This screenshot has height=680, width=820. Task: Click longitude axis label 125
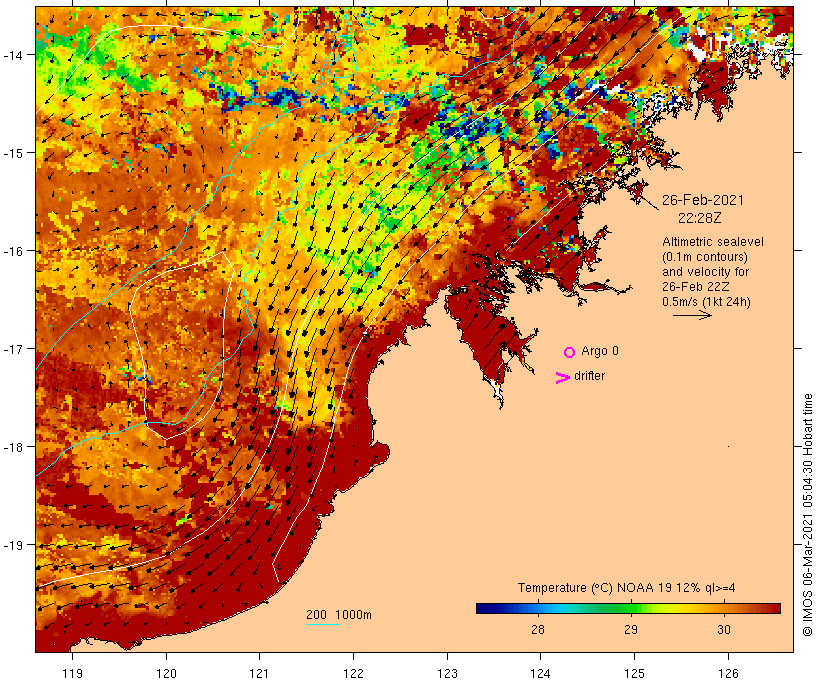[x=634, y=673]
